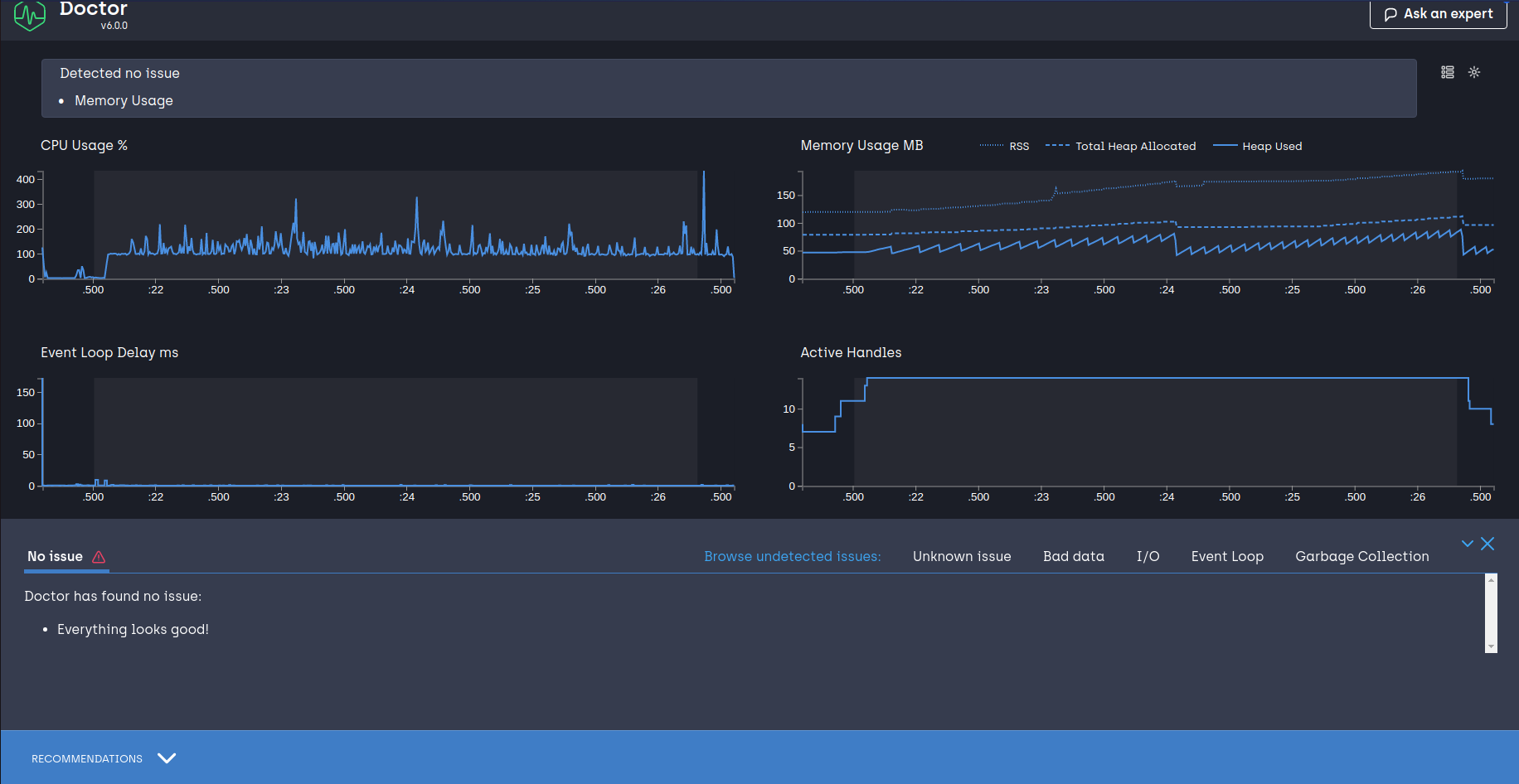The height and width of the screenshot is (784, 1519).
Task: Click the v6.0.0 version label
Action: [x=114, y=26]
